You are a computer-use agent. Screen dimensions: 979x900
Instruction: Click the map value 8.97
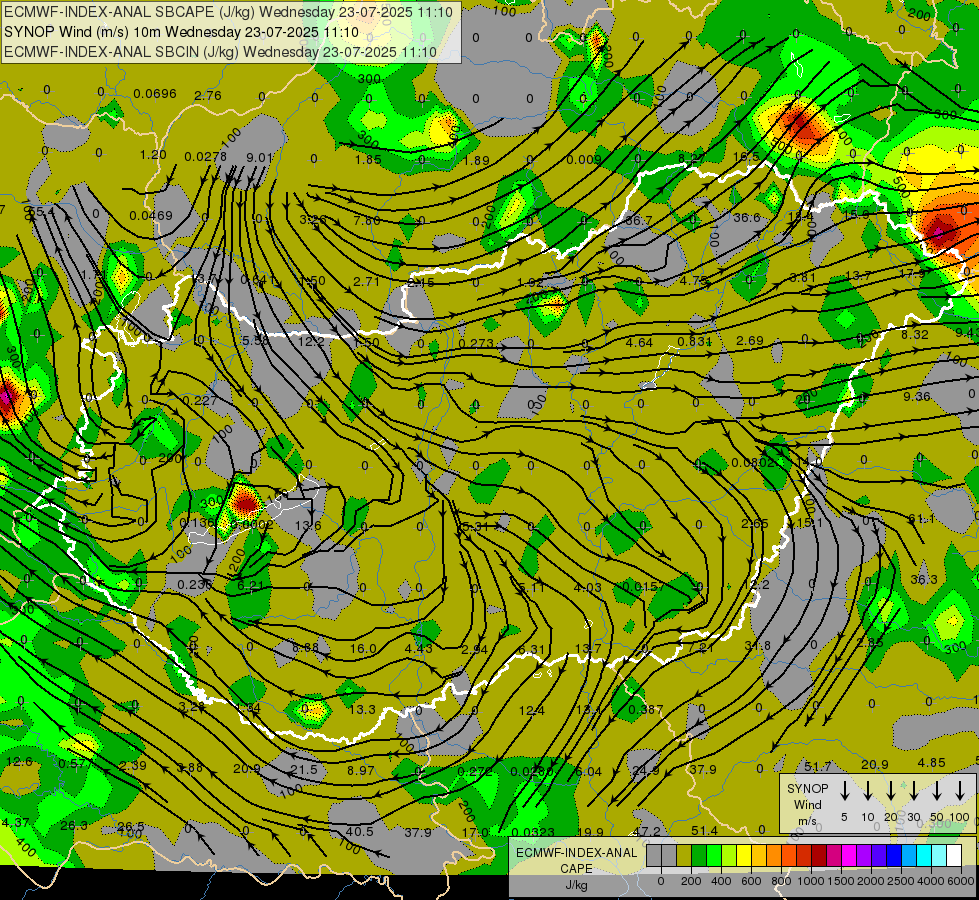(360, 770)
